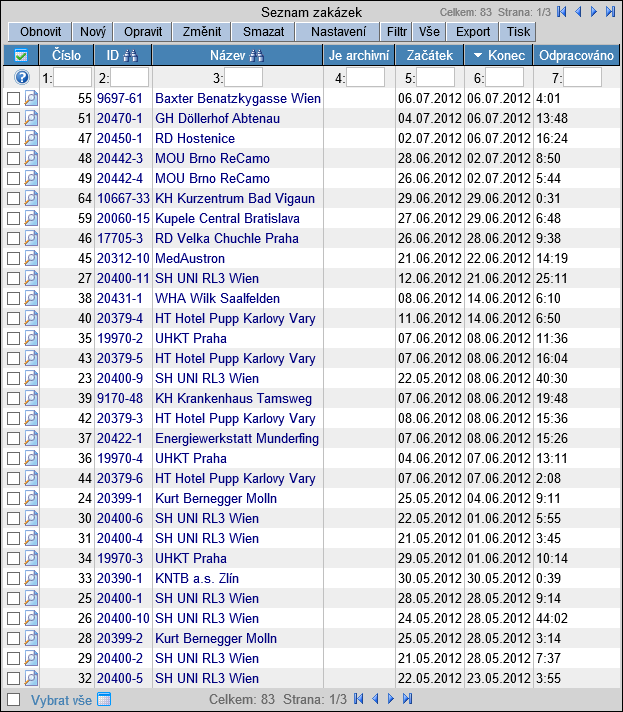The image size is (623, 712).
Task: Open detail icon for KH Krankenhaus Tamsweg
Action: [31, 398]
